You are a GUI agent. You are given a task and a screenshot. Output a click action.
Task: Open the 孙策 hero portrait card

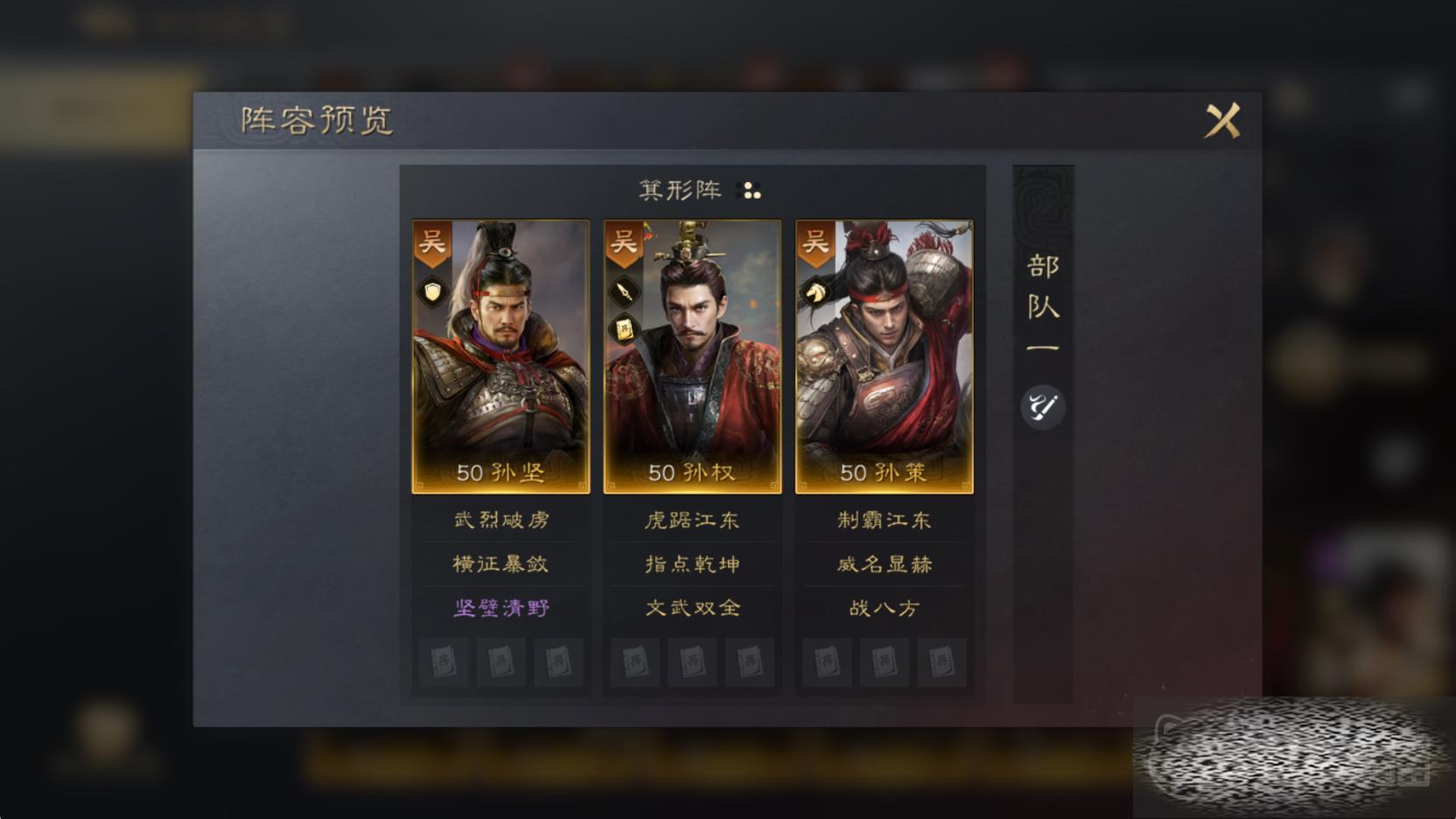tap(884, 357)
